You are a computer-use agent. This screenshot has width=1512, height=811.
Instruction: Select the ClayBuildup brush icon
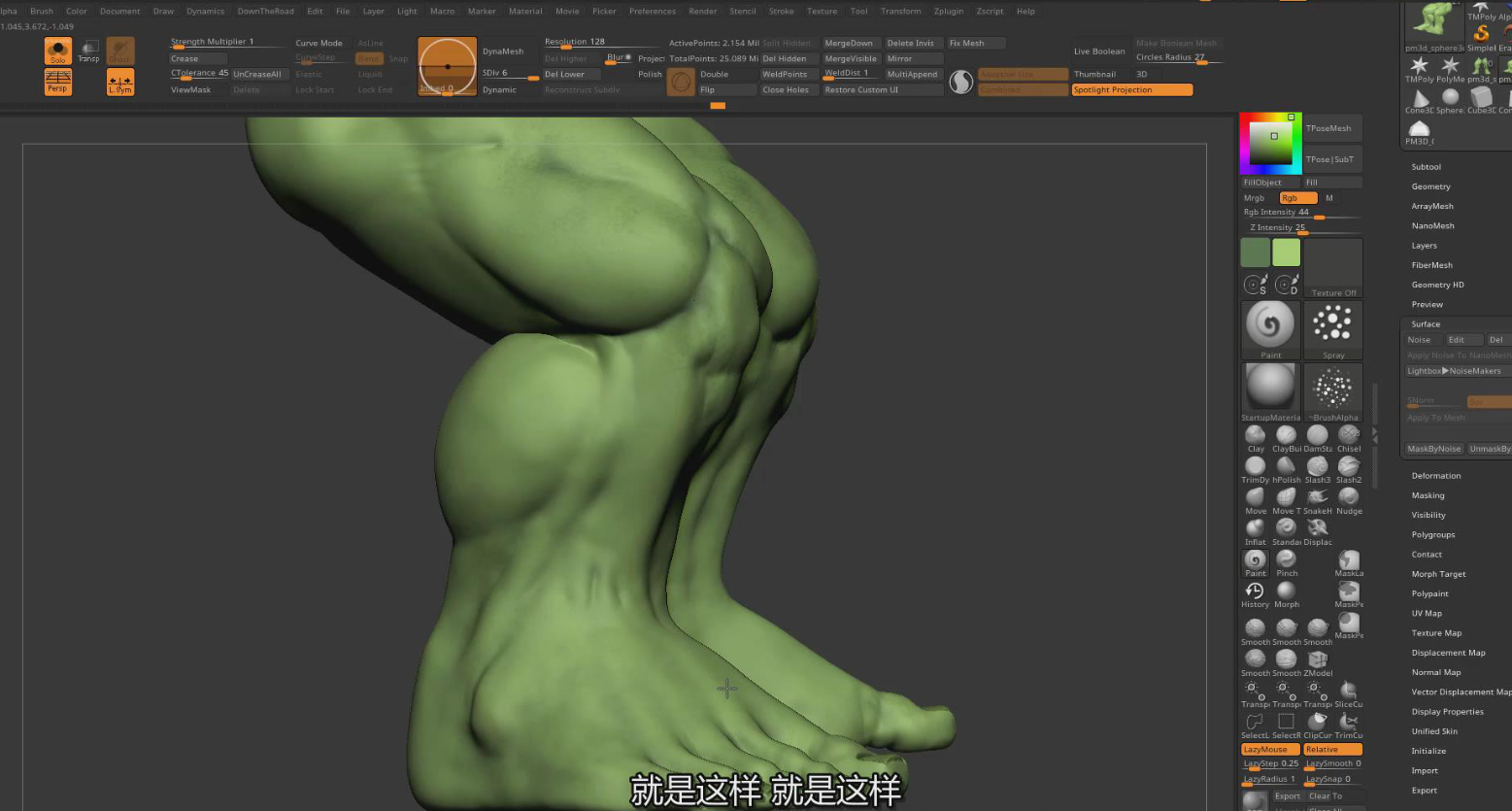[x=1287, y=439]
